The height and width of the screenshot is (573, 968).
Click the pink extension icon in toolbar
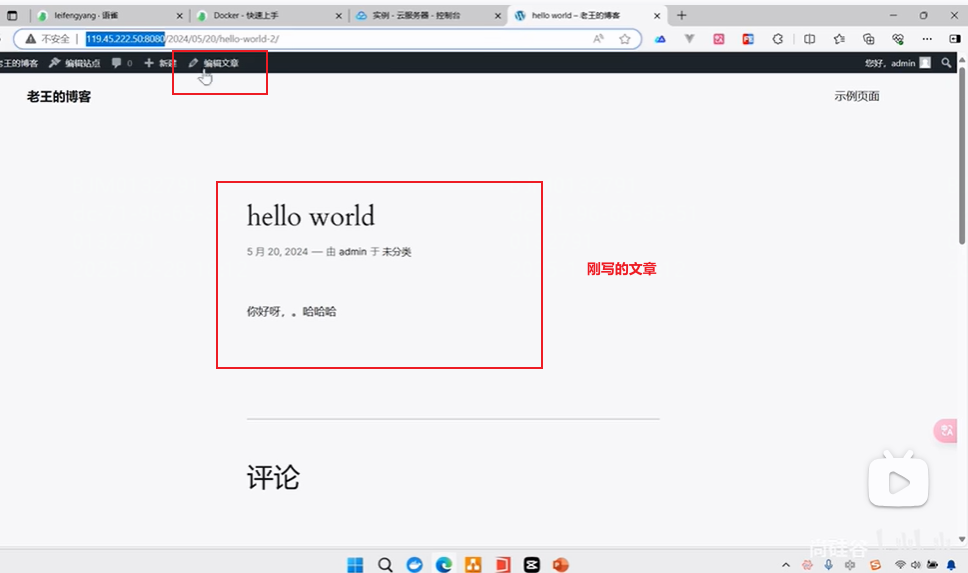coord(719,39)
